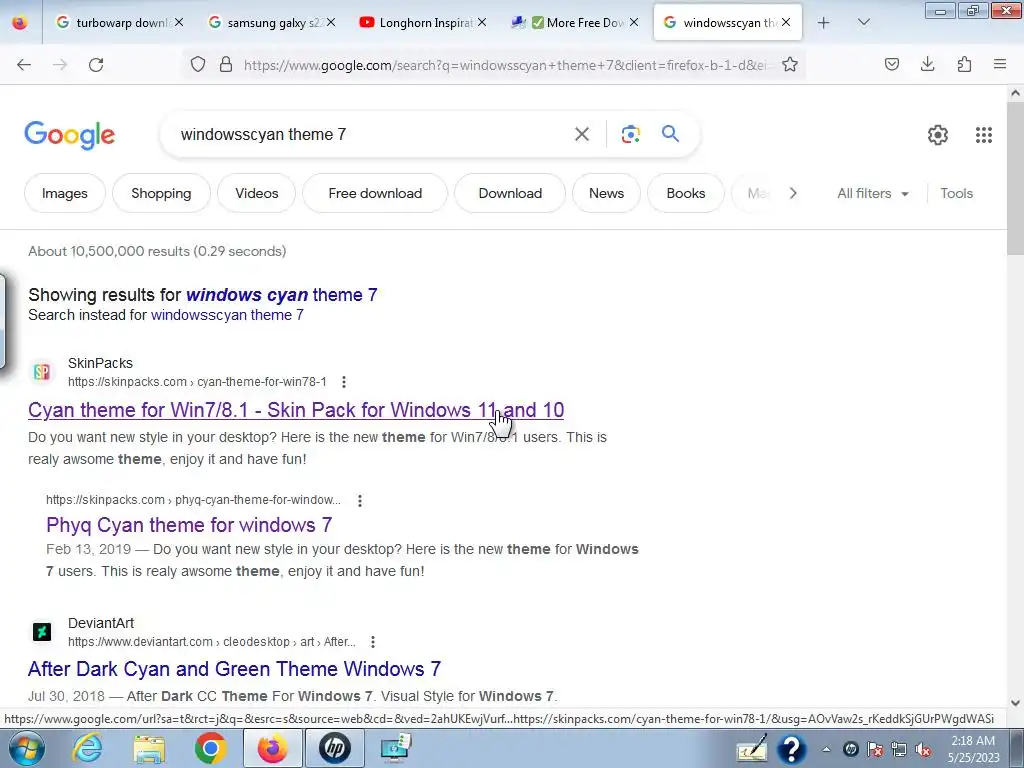
Task: Select the Free download filter chip
Action: [x=375, y=193]
